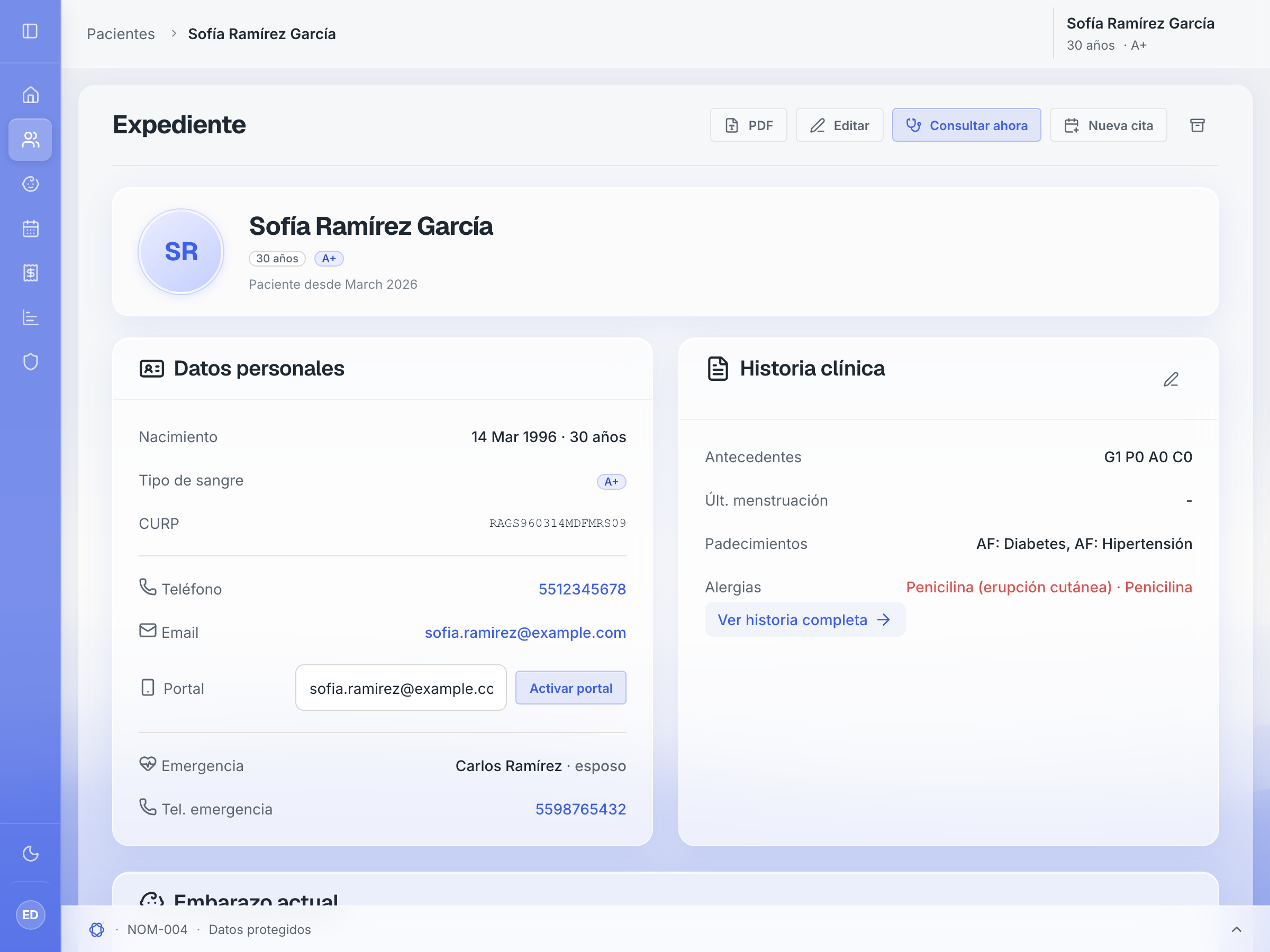
Task: Click the Editar button
Action: [839, 125]
